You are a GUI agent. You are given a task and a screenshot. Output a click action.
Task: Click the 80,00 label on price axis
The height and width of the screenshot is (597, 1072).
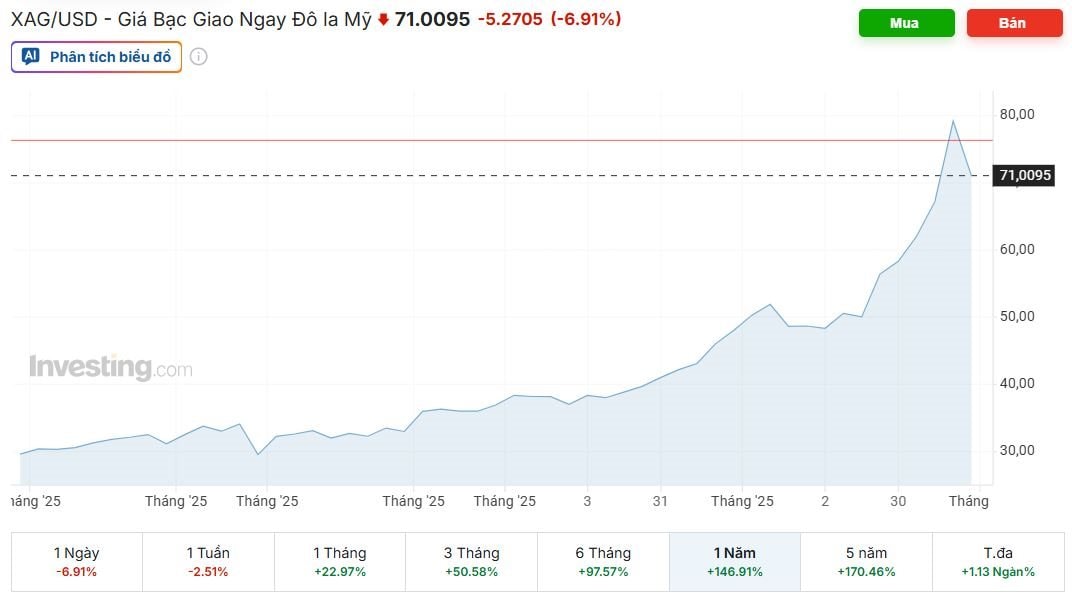tap(1016, 114)
